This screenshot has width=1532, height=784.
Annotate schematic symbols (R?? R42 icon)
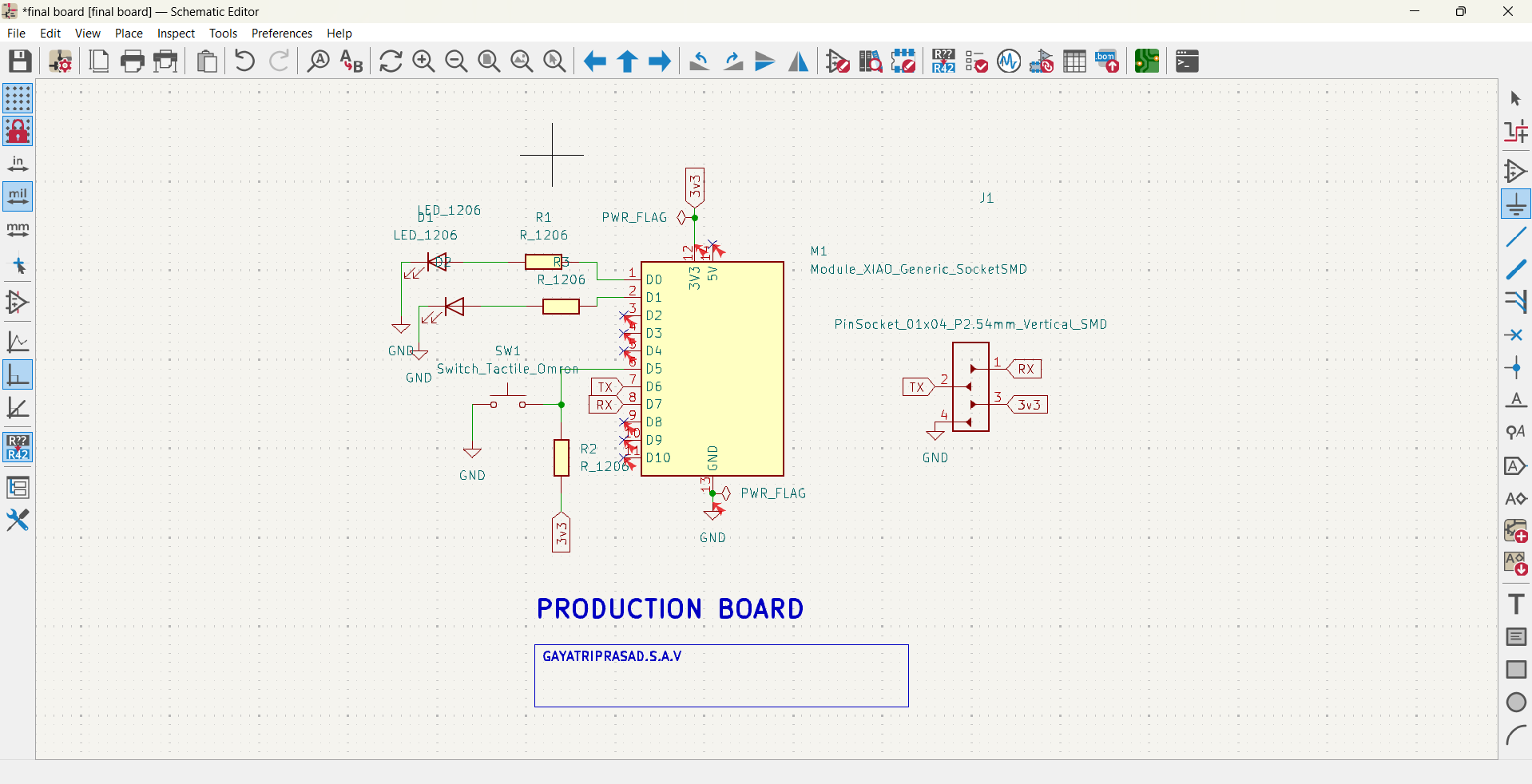(x=943, y=61)
